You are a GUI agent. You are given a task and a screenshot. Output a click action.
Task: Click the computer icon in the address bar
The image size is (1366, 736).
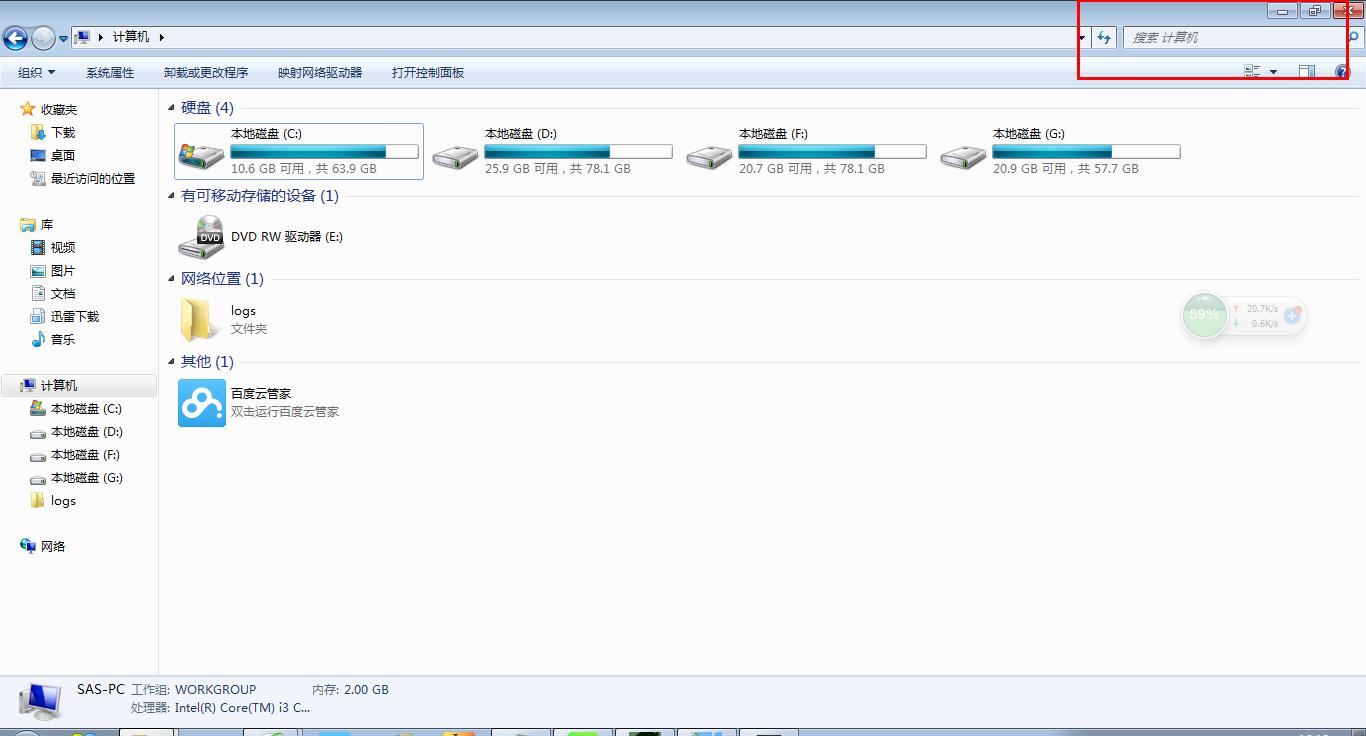click(83, 37)
